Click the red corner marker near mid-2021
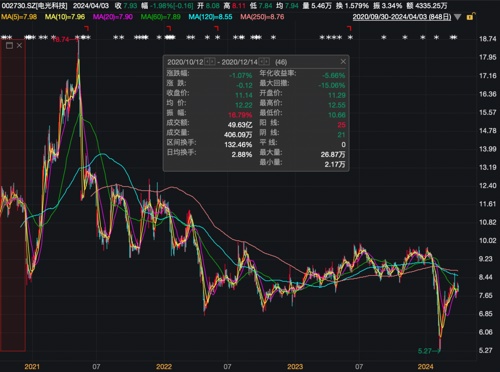This screenshot has height=372, width=500. point(87,28)
